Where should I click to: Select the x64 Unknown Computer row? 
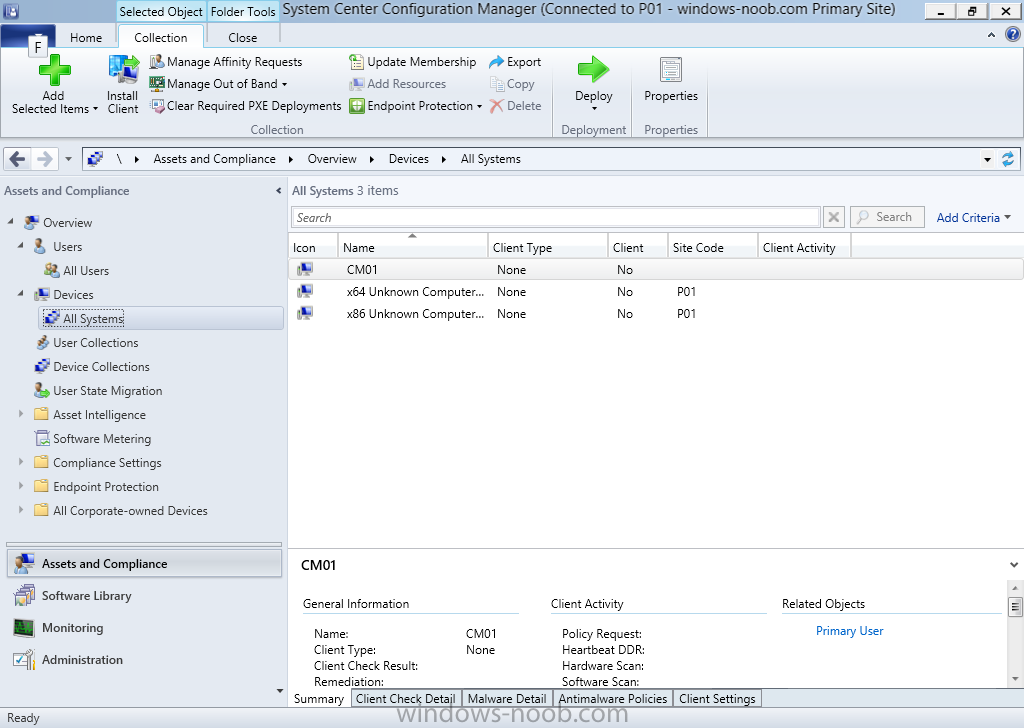coord(656,292)
